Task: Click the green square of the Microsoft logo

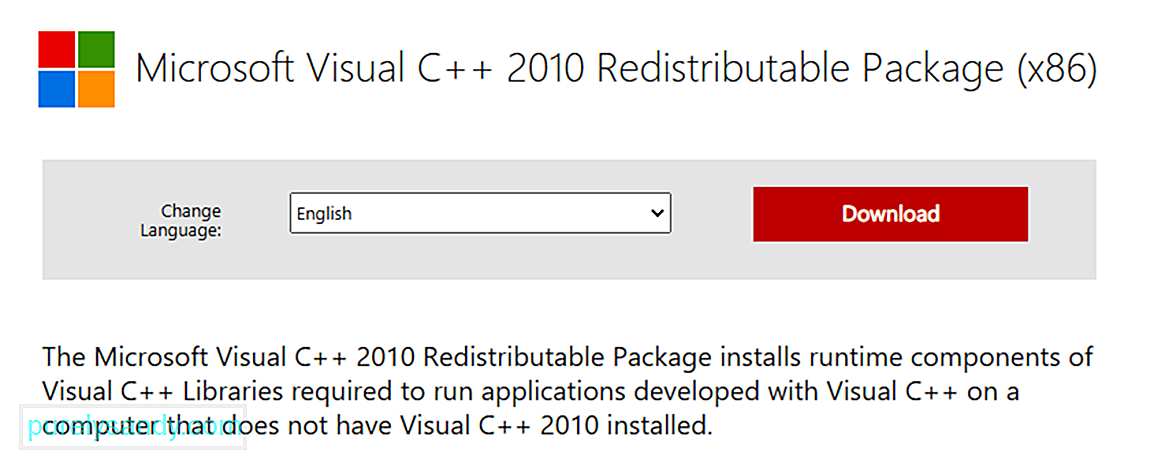Action: coord(96,49)
